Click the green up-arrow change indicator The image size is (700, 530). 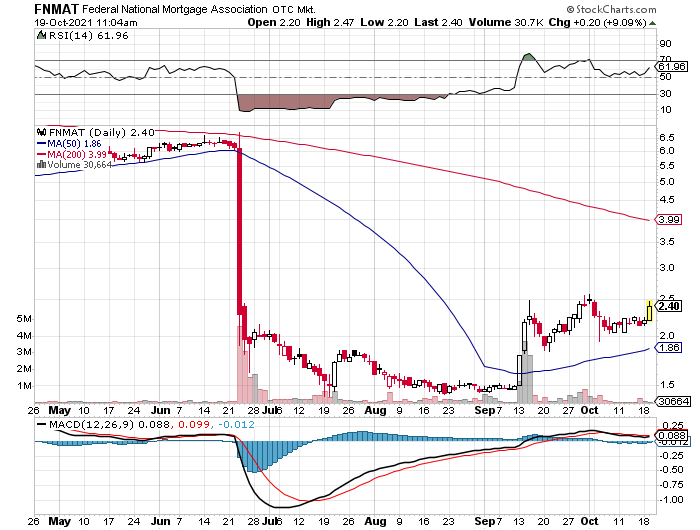(x=652, y=23)
